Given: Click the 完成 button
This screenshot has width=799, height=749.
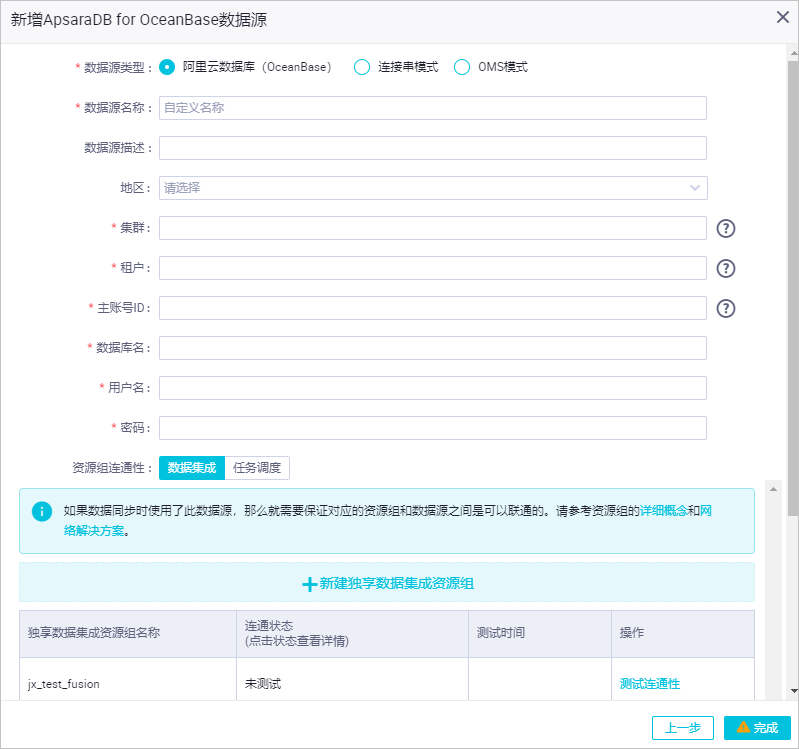Looking at the screenshot, I should pyautogui.click(x=757, y=728).
